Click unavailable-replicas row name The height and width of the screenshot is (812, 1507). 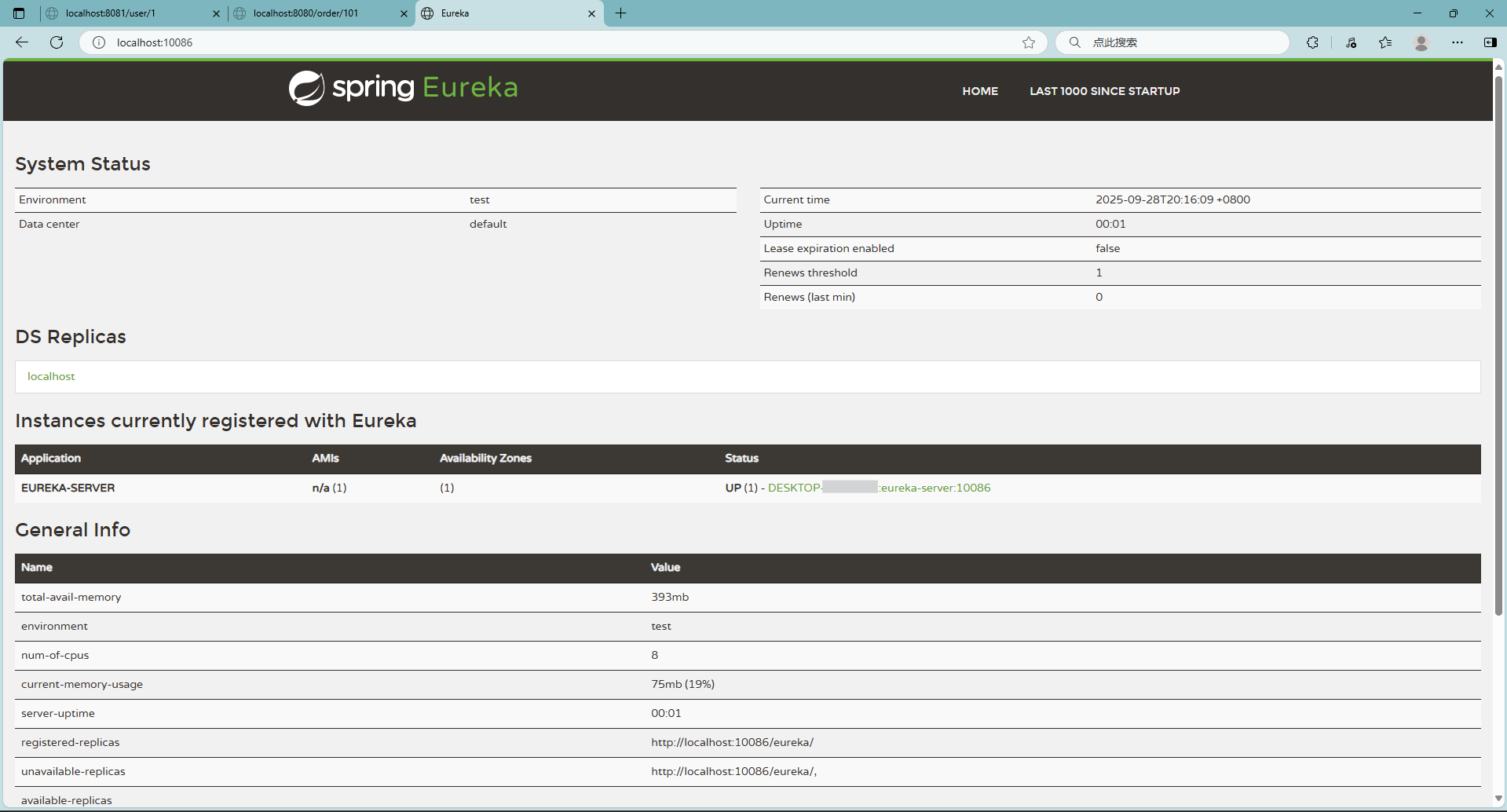pos(73,771)
